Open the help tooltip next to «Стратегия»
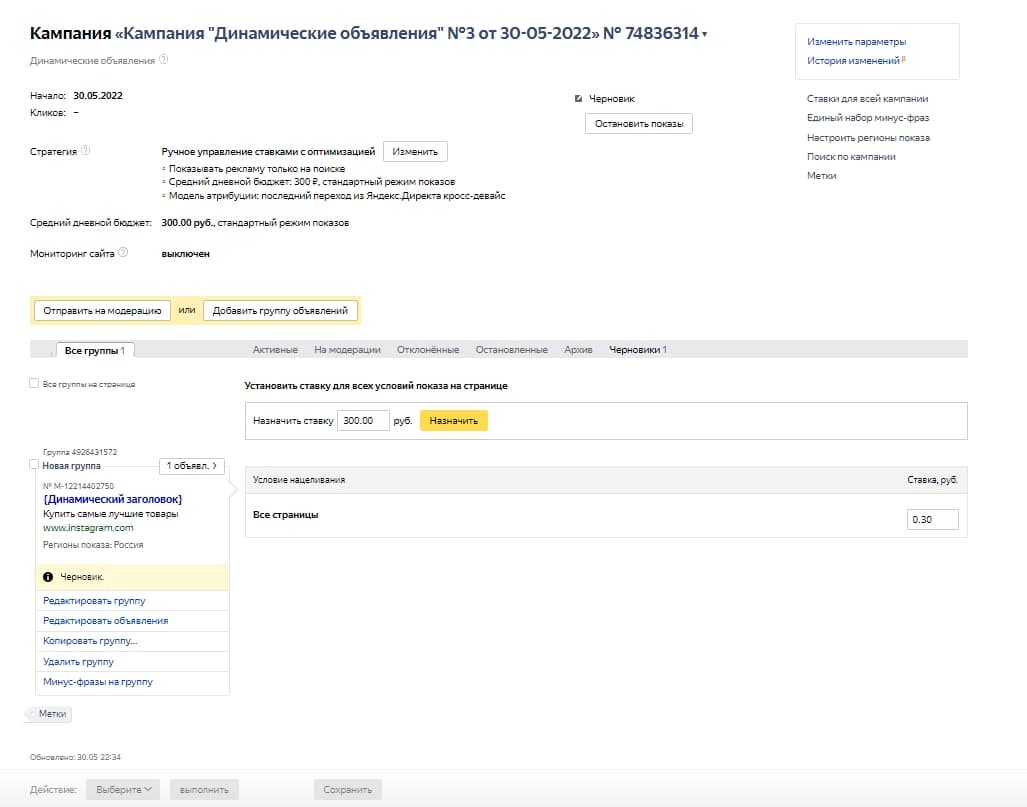Image resolution: width=1027 pixels, height=807 pixels. pyautogui.click(x=87, y=149)
